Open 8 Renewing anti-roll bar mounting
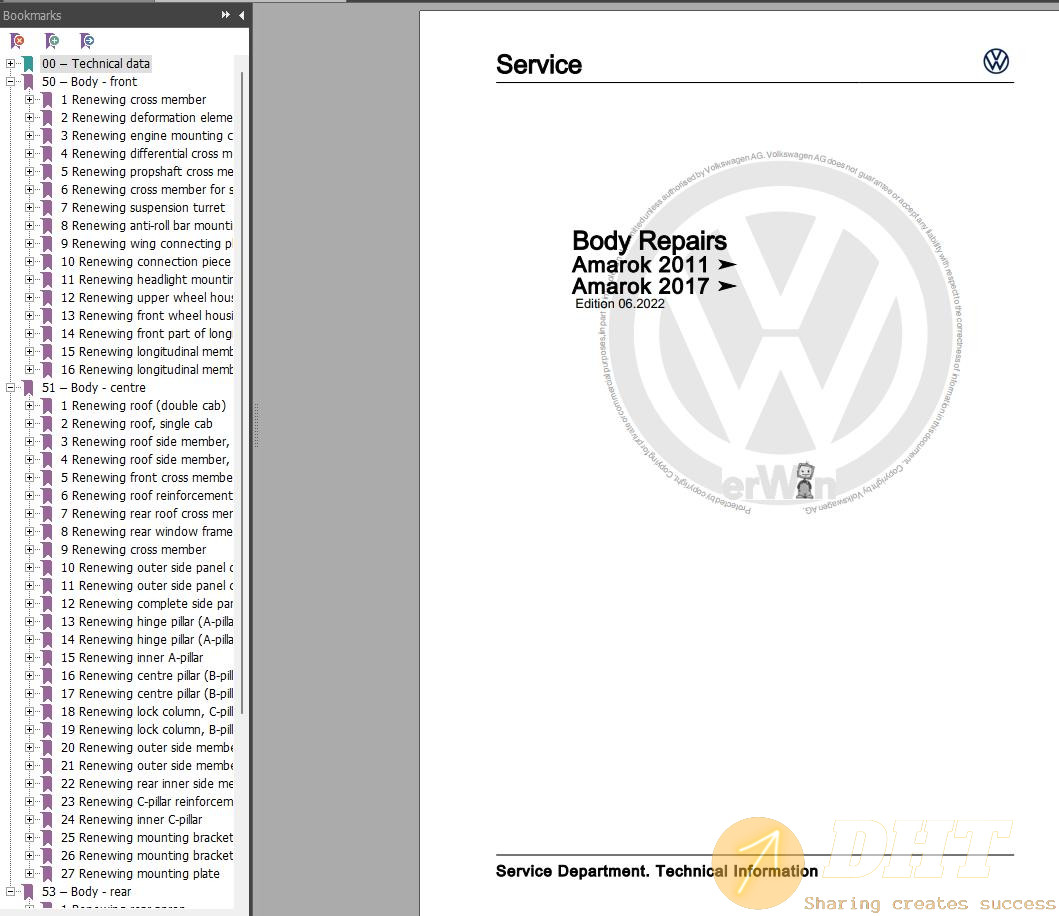The image size is (1059, 916). [x=147, y=226]
